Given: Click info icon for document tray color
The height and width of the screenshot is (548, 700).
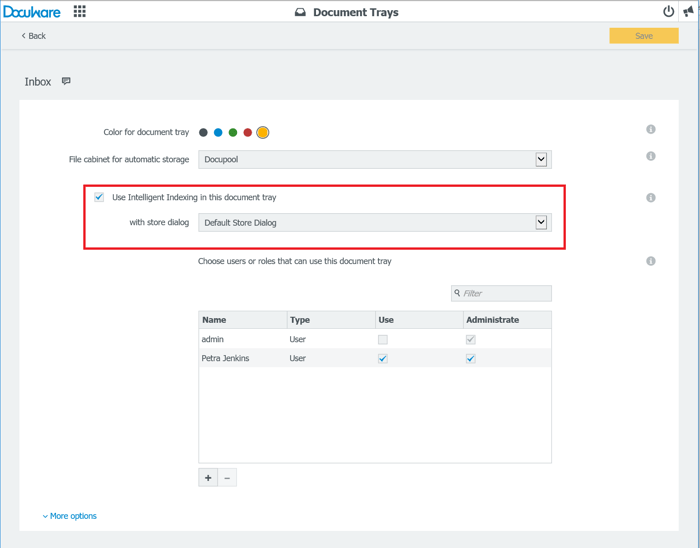Looking at the screenshot, I should [651, 130].
